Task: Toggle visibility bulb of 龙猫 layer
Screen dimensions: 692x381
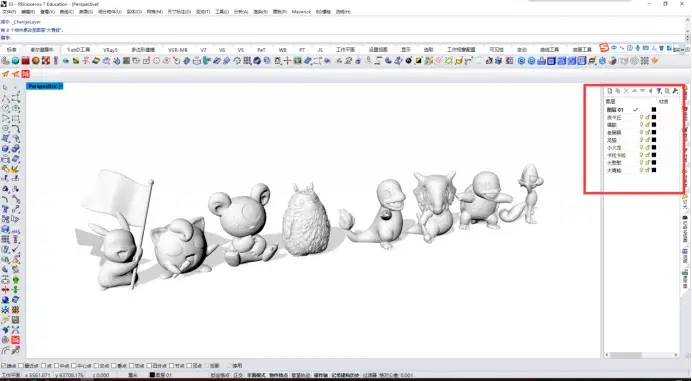Action: point(642,140)
